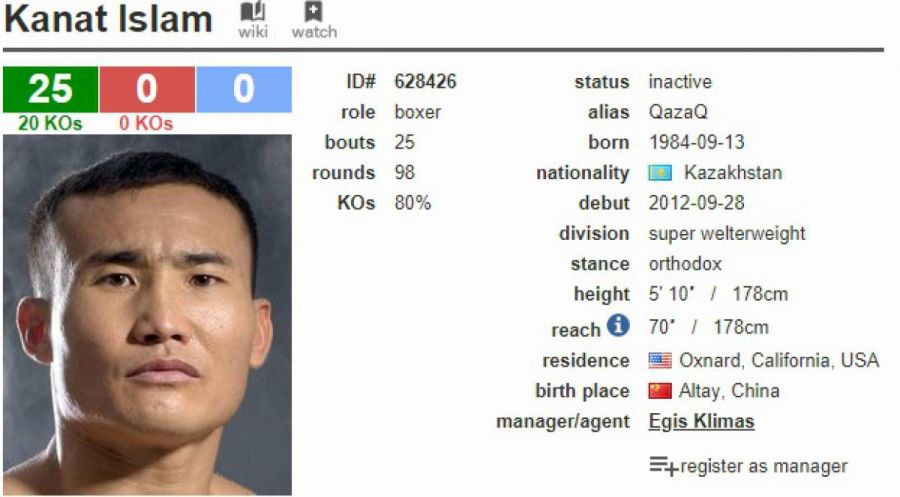The image size is (900, 497).
Task: Select the red 0 losses box
Action: point(147,89)
